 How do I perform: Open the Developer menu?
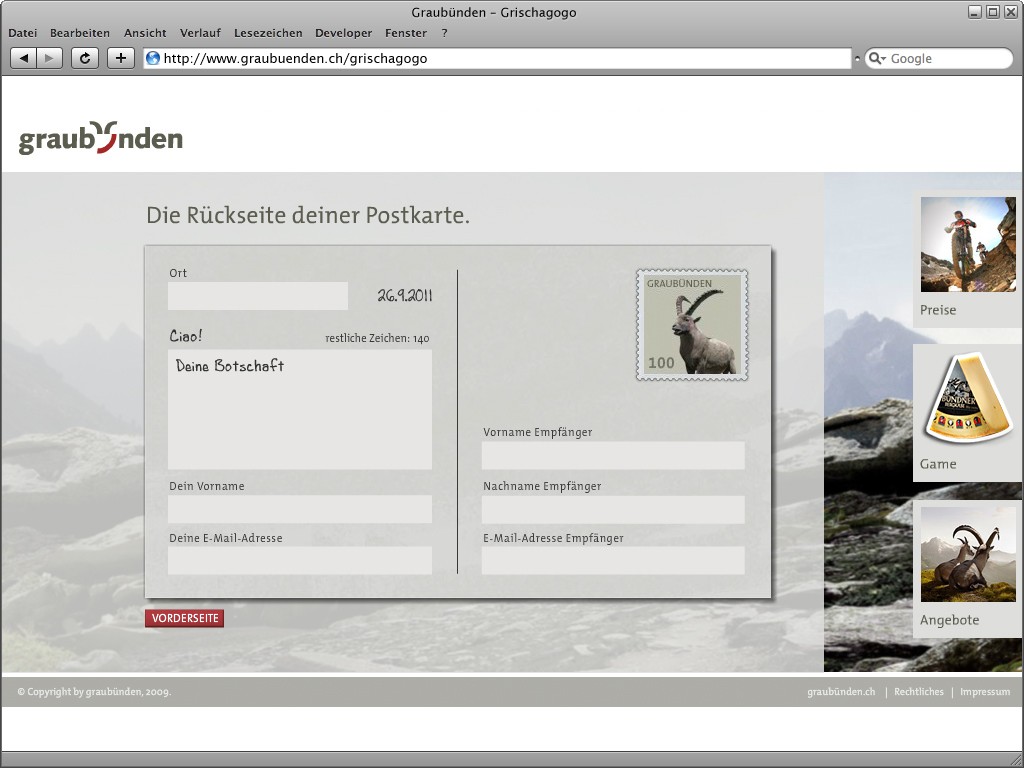(344, 33)
